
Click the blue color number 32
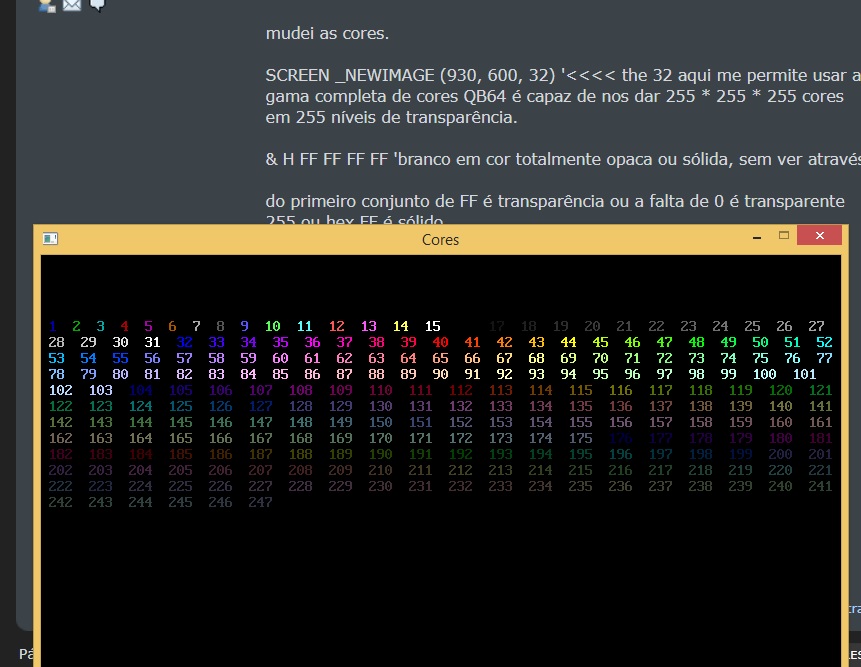[x=184, y=342]
